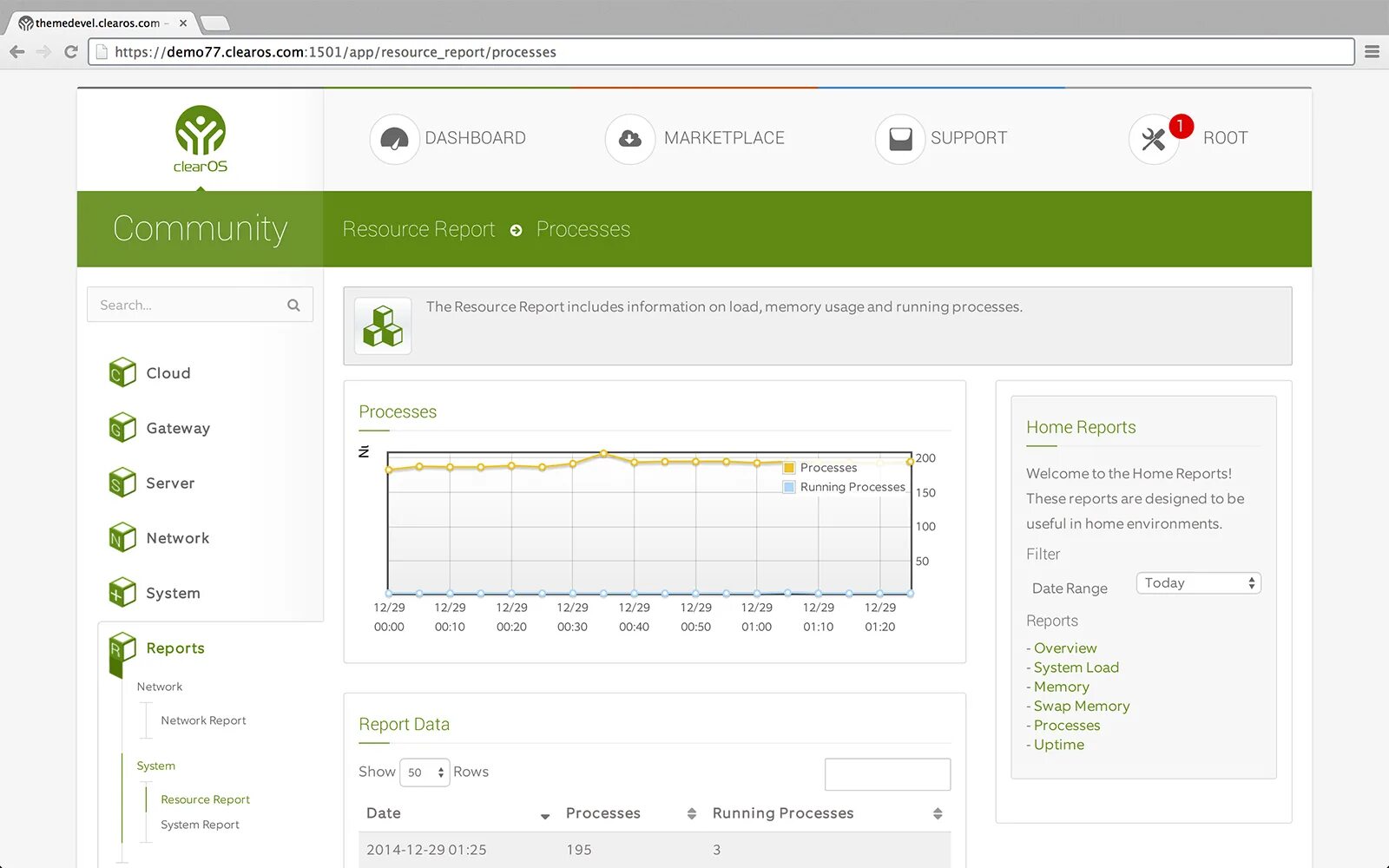The height and width of the screenshot is (868, 1389).
Task: Open the Support inbox icon
Action: (x=900, y=139)
